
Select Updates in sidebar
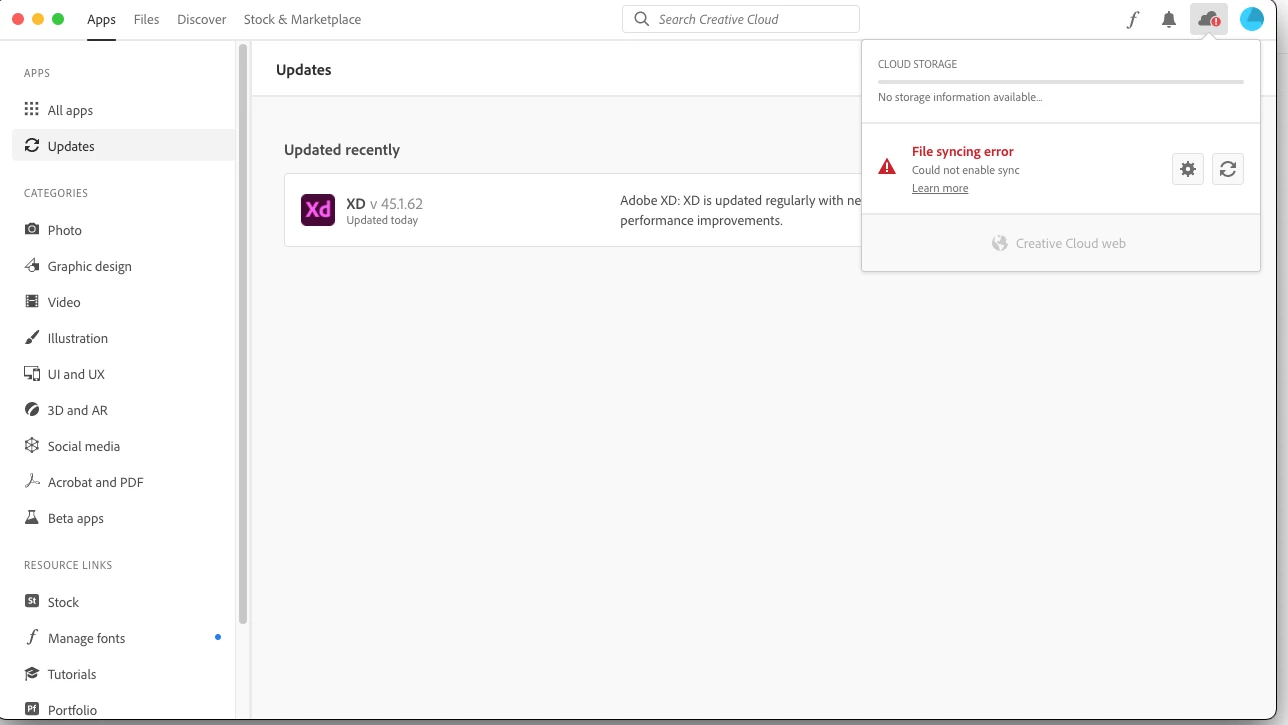coord(124,146)
